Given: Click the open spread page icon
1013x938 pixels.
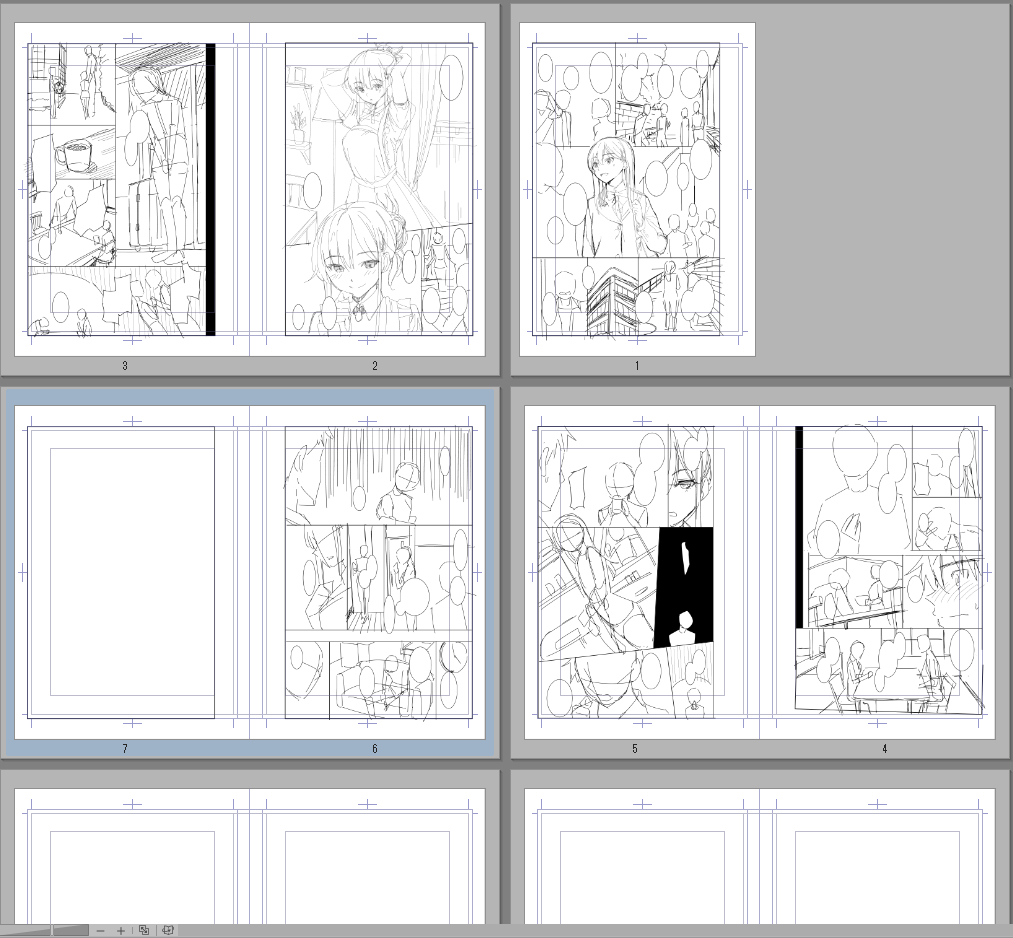Looking at the screenshot, I should click(168, 930).
